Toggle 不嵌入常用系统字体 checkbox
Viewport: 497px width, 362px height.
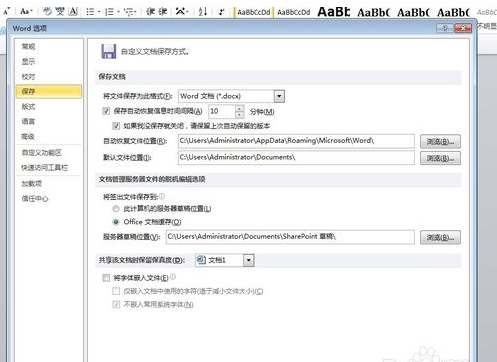116,304
